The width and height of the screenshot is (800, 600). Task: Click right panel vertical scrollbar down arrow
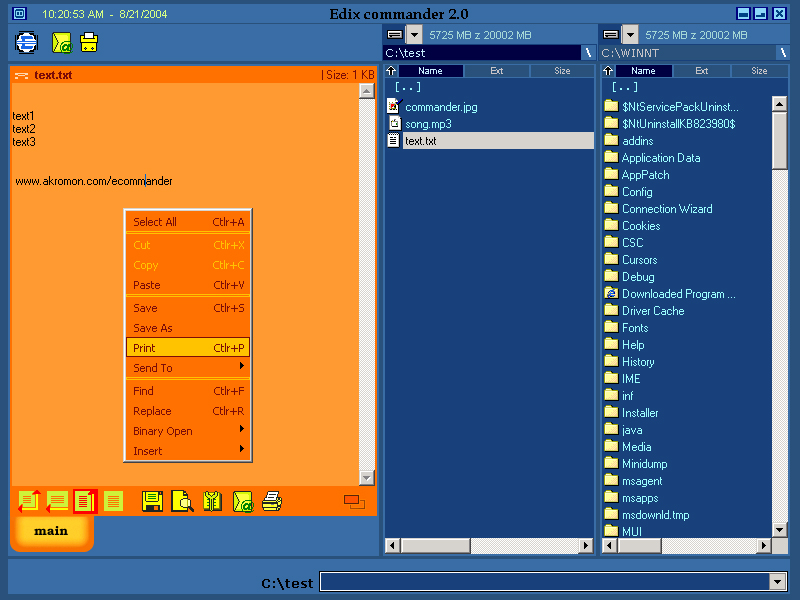point(779,530)
